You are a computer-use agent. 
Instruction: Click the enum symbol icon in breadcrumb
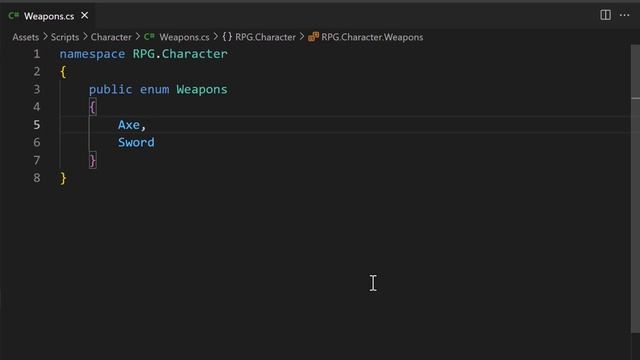pyautogui.click(x=313, y=37)
